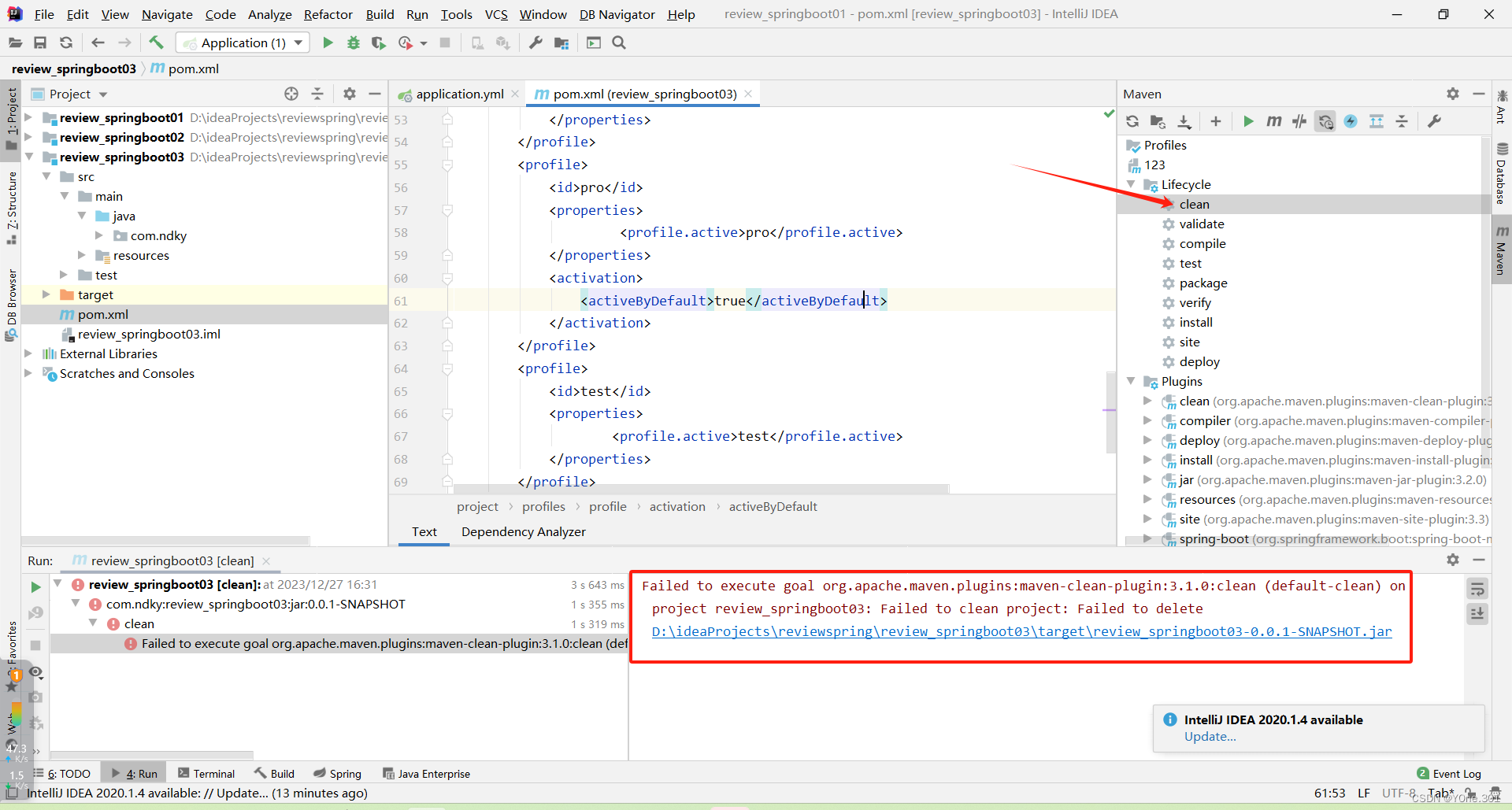Click the Search Everywhere magnifier icon
Image resolution: width=1512 pixels, height=810 pixels.
click(x=619, y=43)
